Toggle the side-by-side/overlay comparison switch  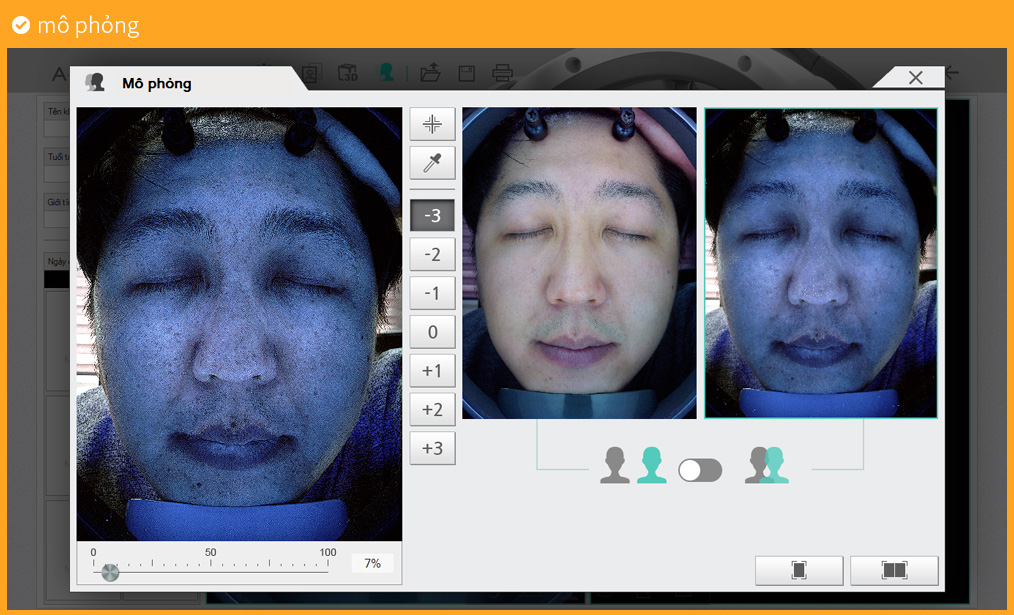[x=700, y=470]
